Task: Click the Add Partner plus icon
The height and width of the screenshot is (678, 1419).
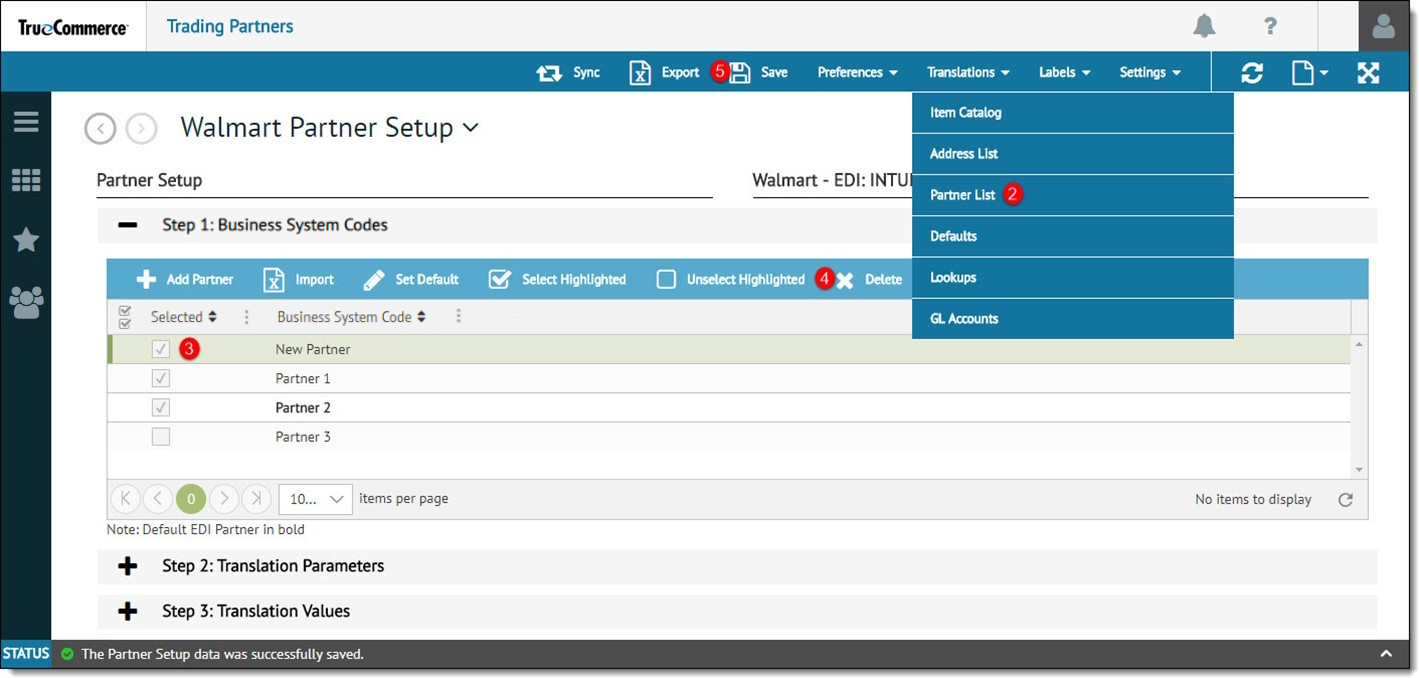Action: (147, 279)
